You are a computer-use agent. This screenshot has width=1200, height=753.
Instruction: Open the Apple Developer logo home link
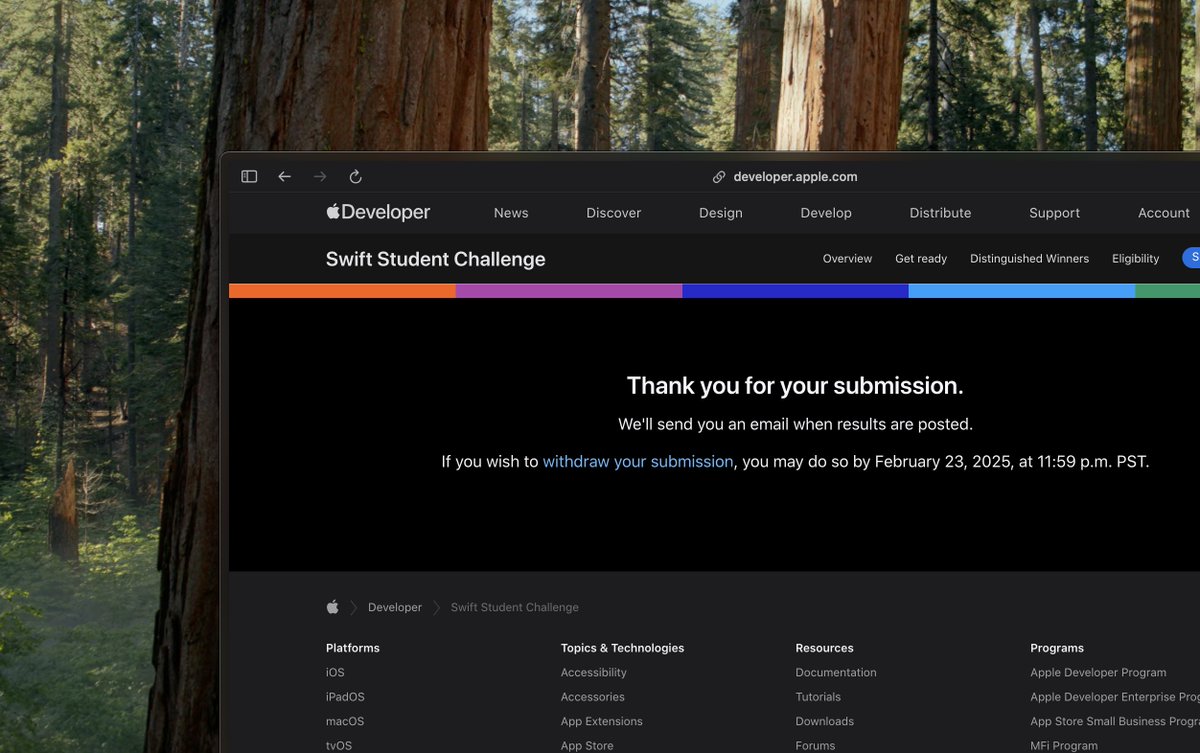pyautogui.click(x=378, y=212)
